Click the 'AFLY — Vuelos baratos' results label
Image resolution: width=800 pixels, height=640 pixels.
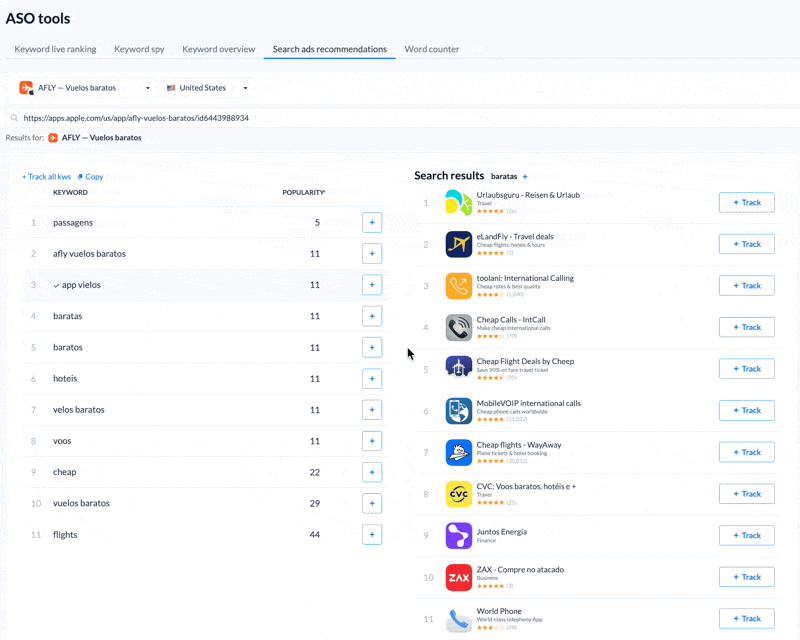pos(102,138)
